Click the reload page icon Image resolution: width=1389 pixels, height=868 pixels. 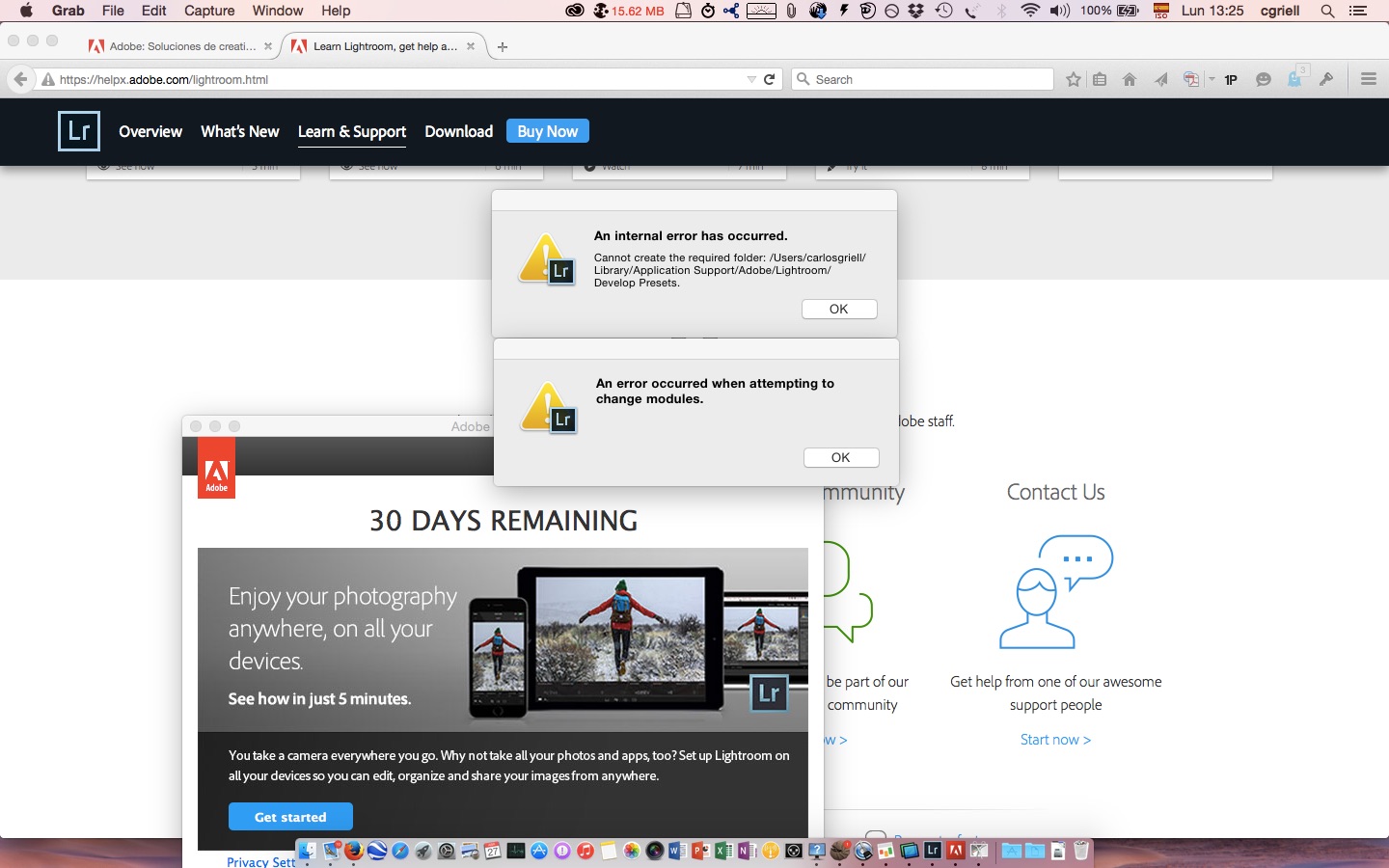pyautogui.click(x=769, y=79)
